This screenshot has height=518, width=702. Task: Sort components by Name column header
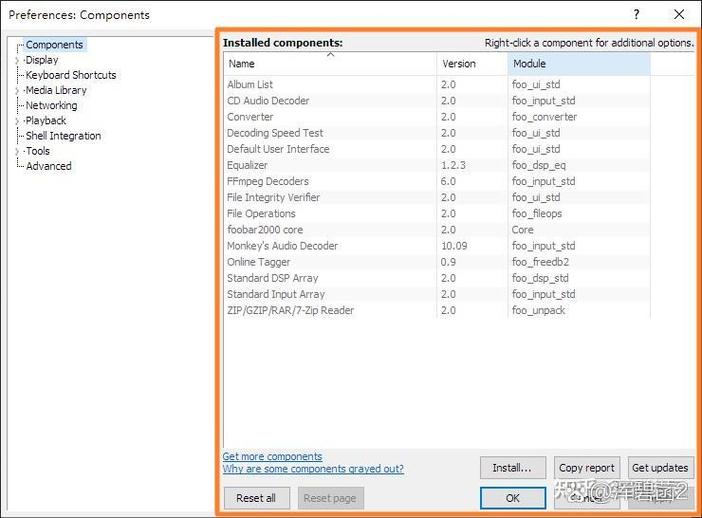(x=330, y=64)
